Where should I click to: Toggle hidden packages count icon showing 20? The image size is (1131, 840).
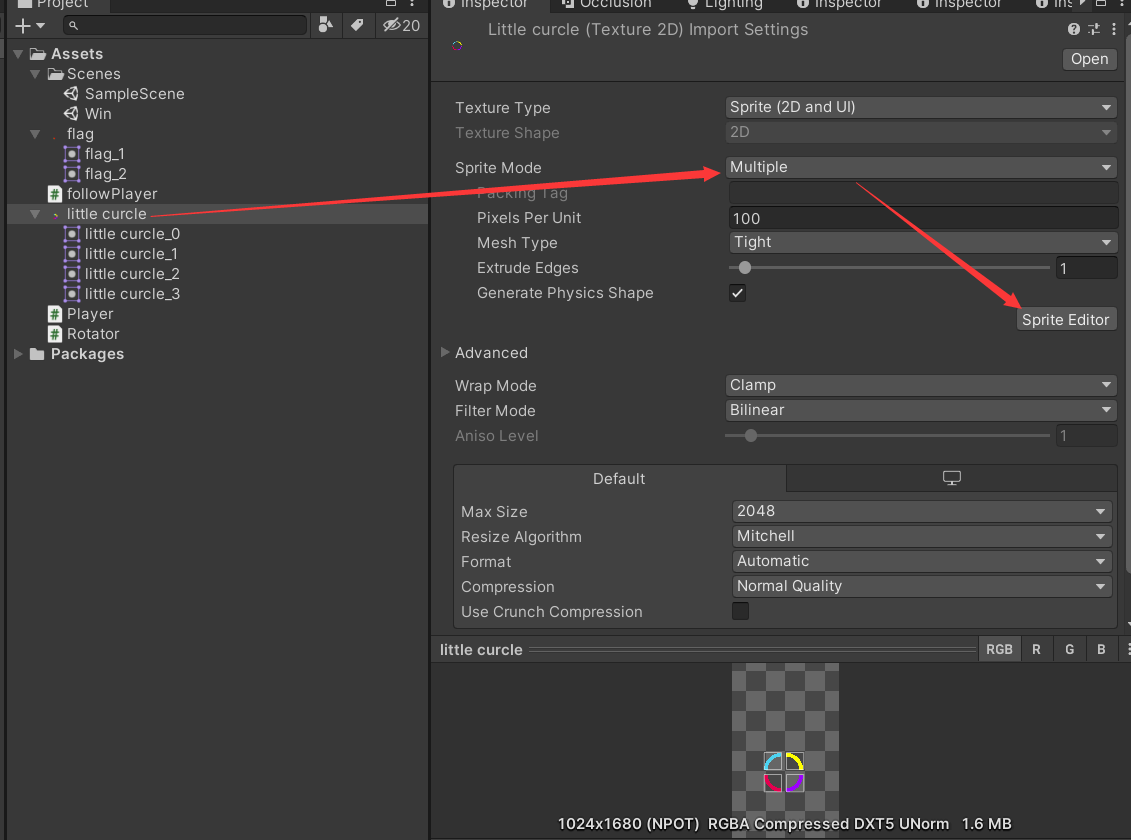[401, 25]
